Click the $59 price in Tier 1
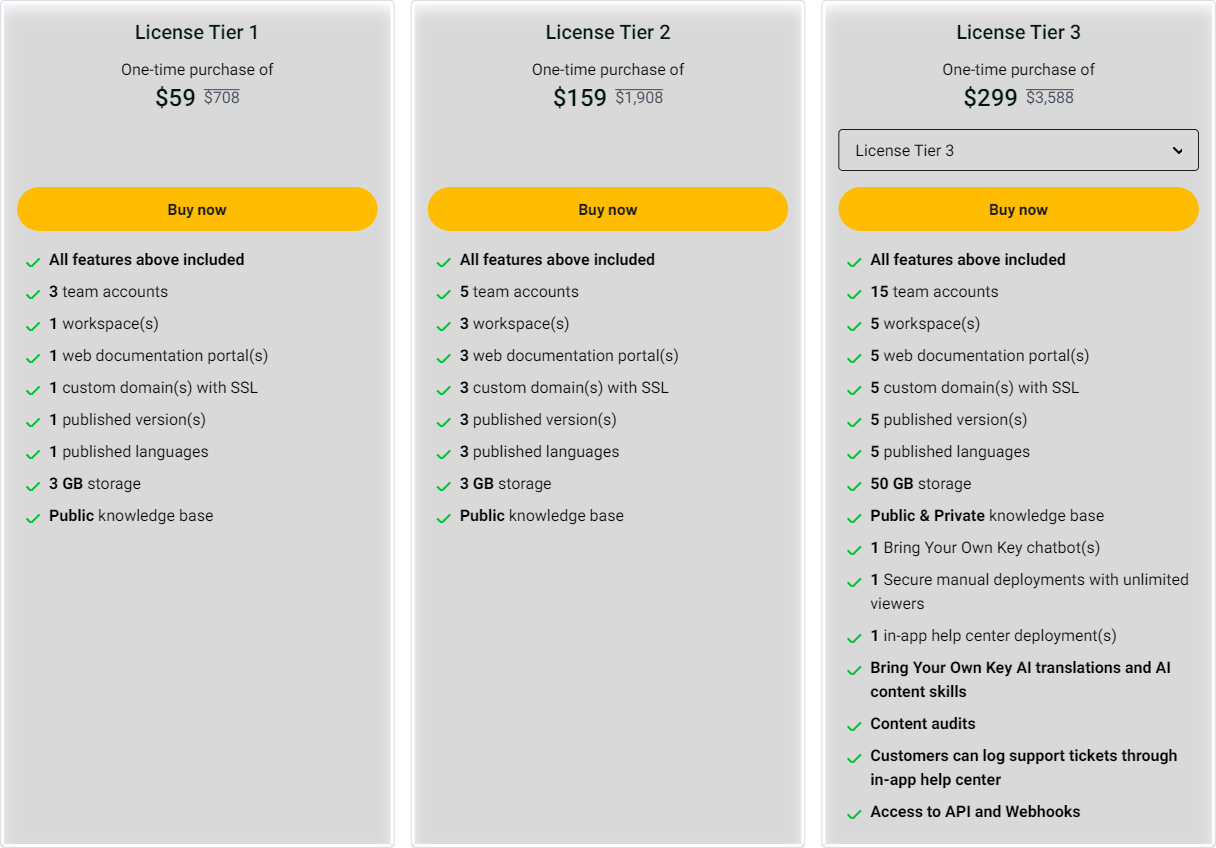Image resolution: width=1216 pixels, height=848 pixels. tap(175, 98)
